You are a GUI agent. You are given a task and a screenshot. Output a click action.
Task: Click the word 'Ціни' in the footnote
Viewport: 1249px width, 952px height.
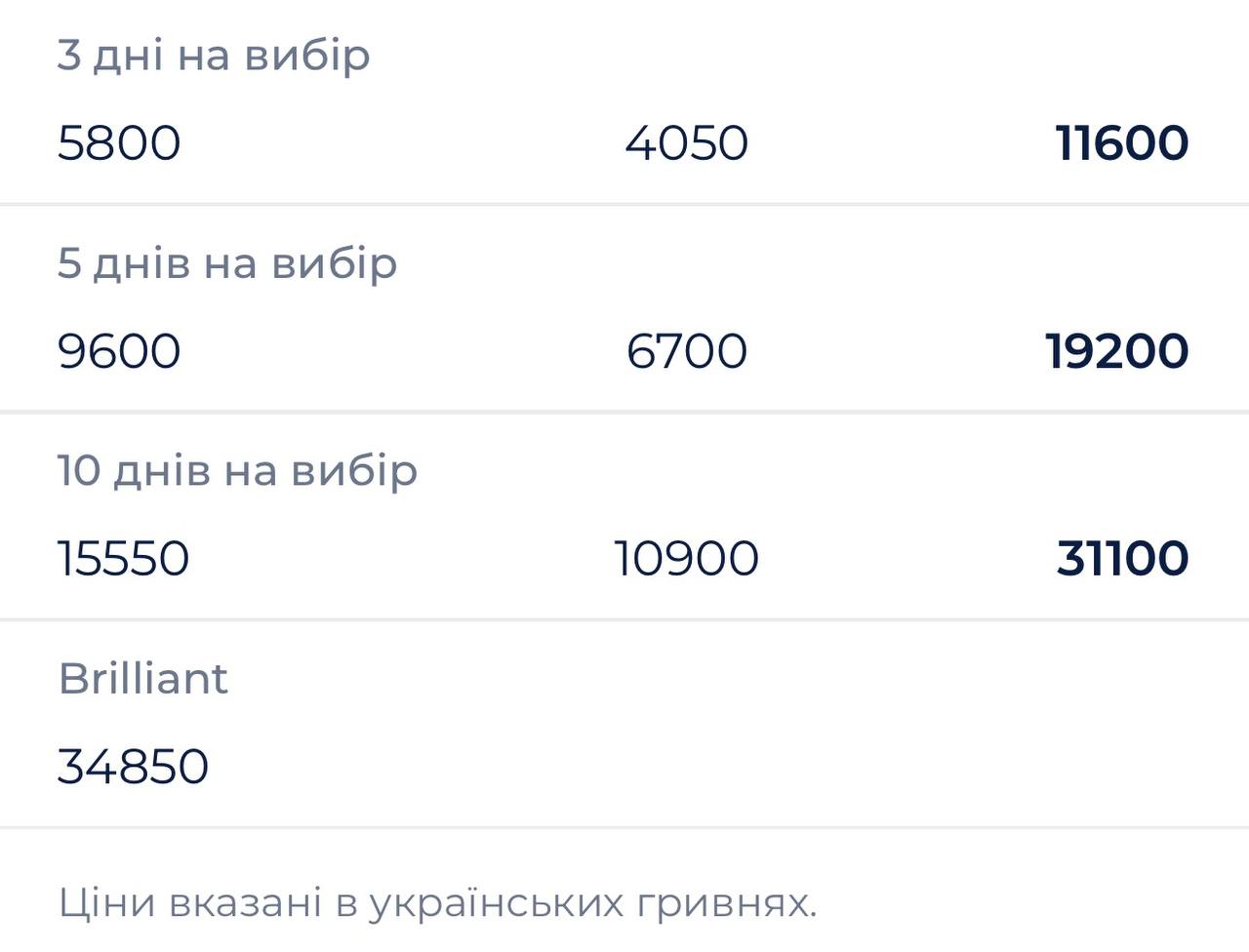click(x=105, y=903)
